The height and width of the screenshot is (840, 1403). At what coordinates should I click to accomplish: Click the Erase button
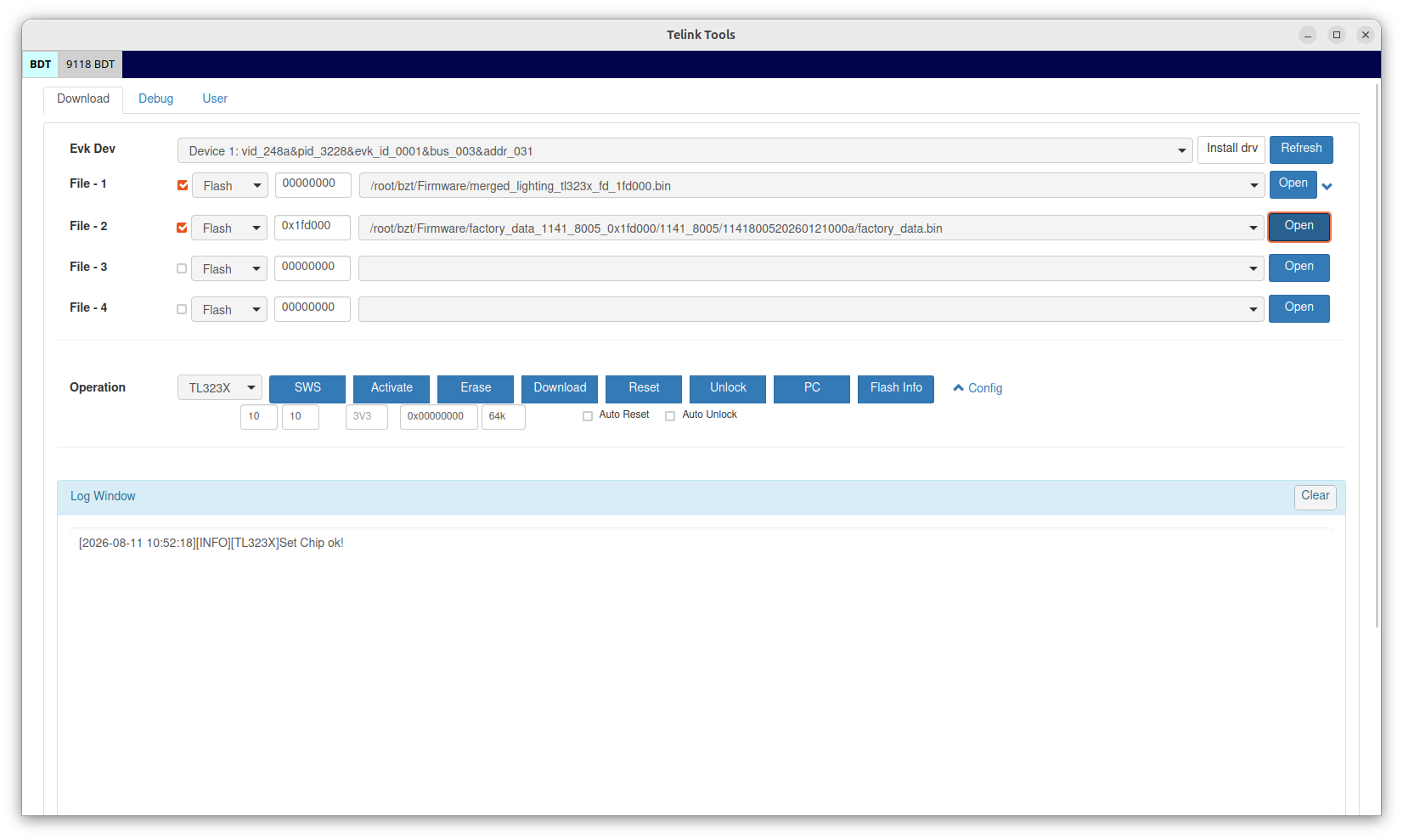(x=476, y=389)
